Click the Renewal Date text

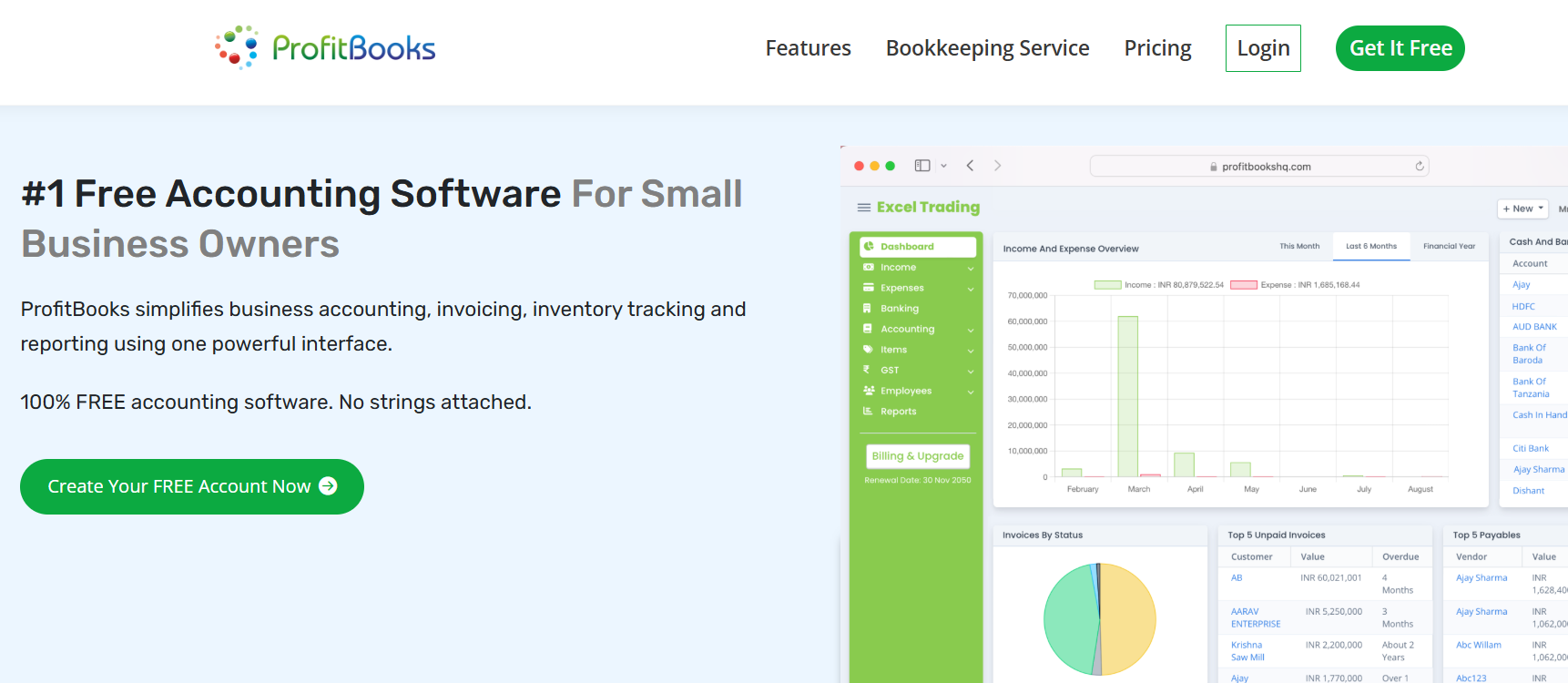point(918,480)
